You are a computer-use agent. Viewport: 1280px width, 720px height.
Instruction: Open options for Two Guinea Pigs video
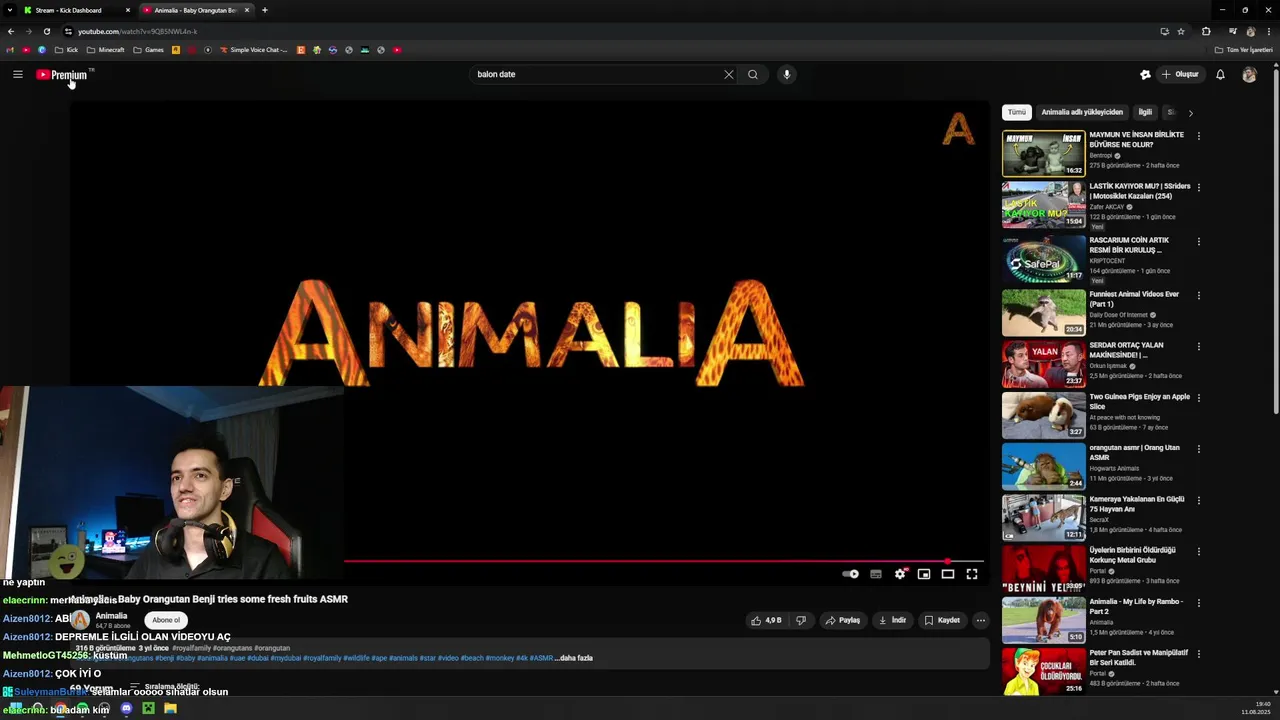click(x=1199, y=398)
